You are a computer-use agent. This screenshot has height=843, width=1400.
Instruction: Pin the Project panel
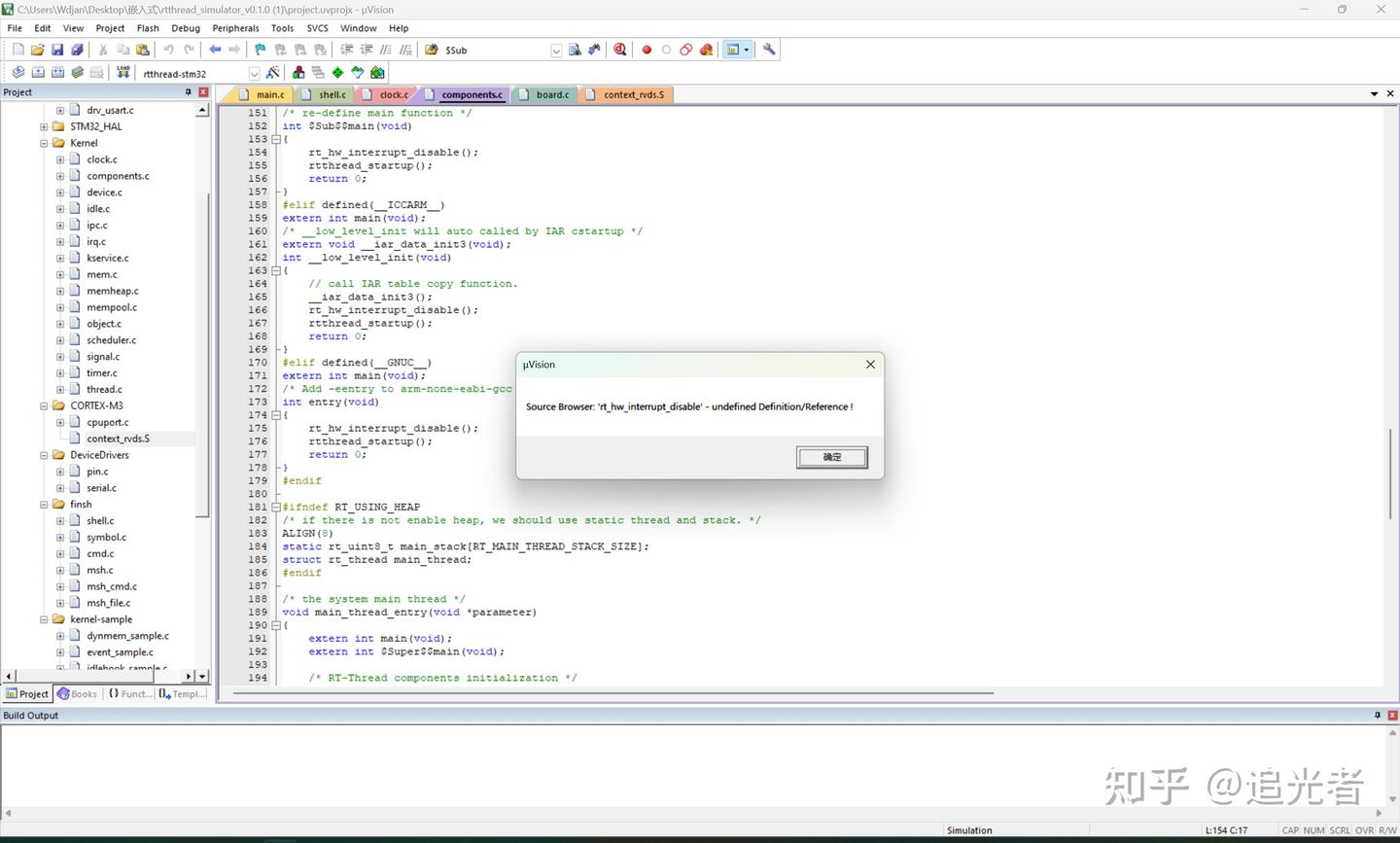point(189,92)
